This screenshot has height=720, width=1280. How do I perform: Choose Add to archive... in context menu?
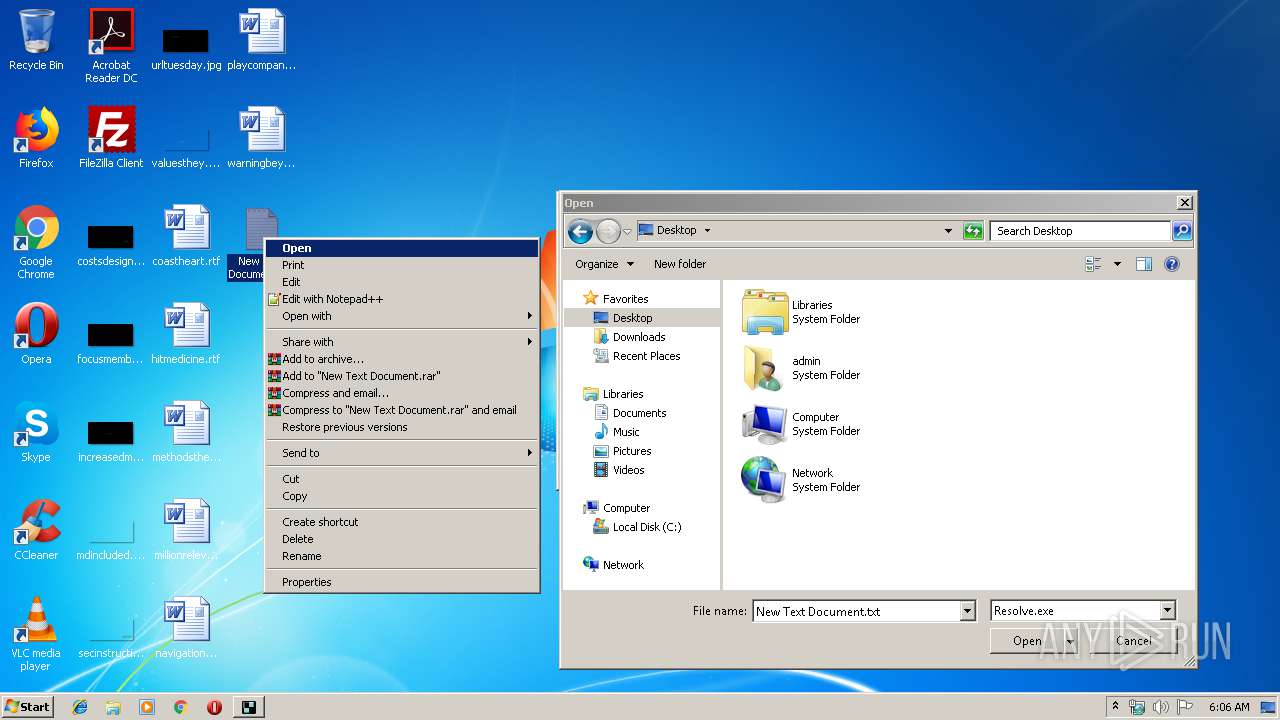pyautogui.click(x=402, y=359)
